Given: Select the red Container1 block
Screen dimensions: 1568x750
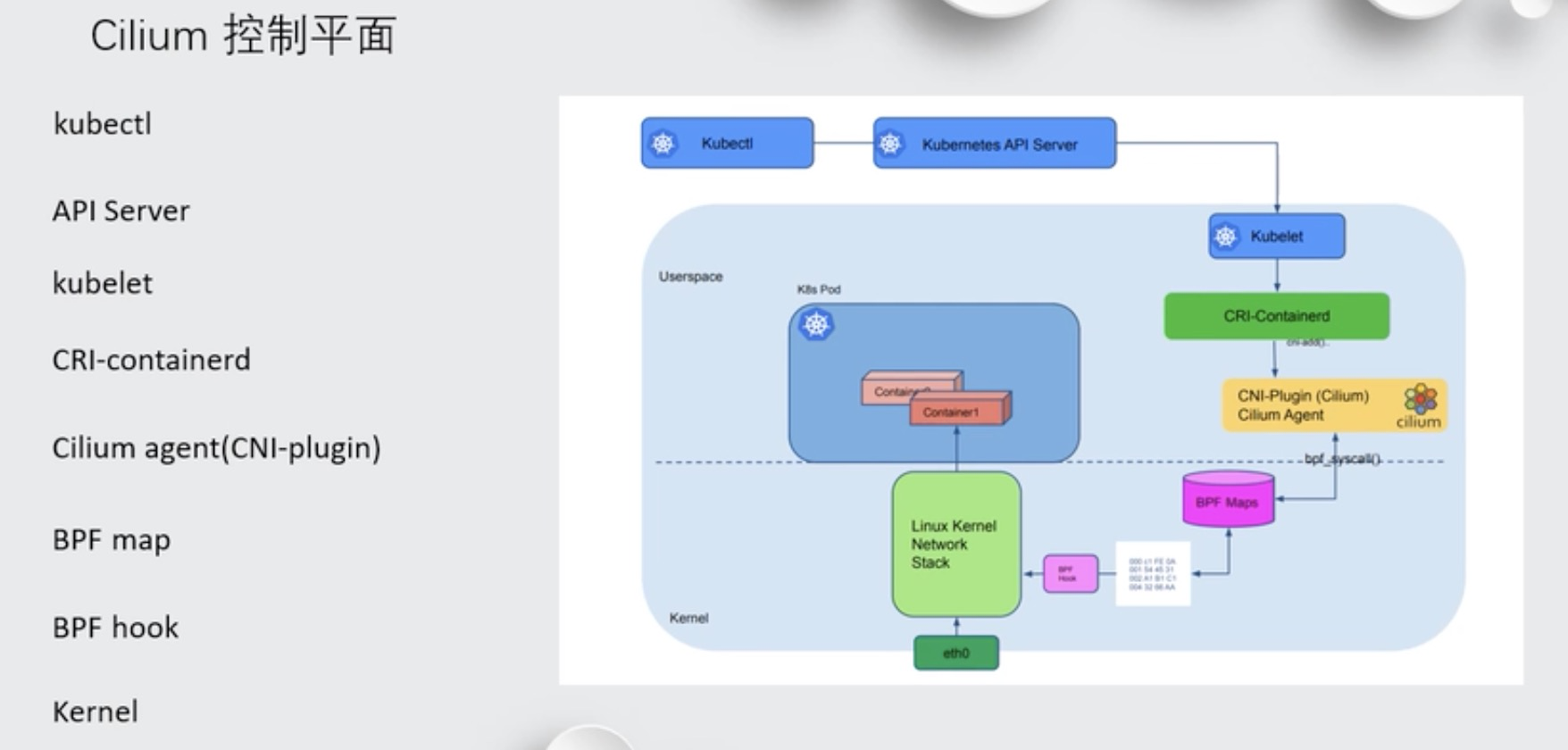Looking at the screenshot, I should click(x=960, y=410).
